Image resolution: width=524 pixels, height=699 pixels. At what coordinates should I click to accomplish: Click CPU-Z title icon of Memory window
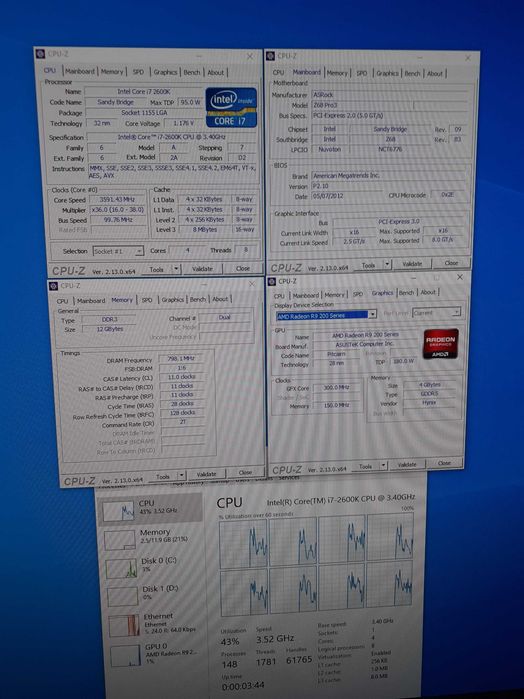pos(53,286)
